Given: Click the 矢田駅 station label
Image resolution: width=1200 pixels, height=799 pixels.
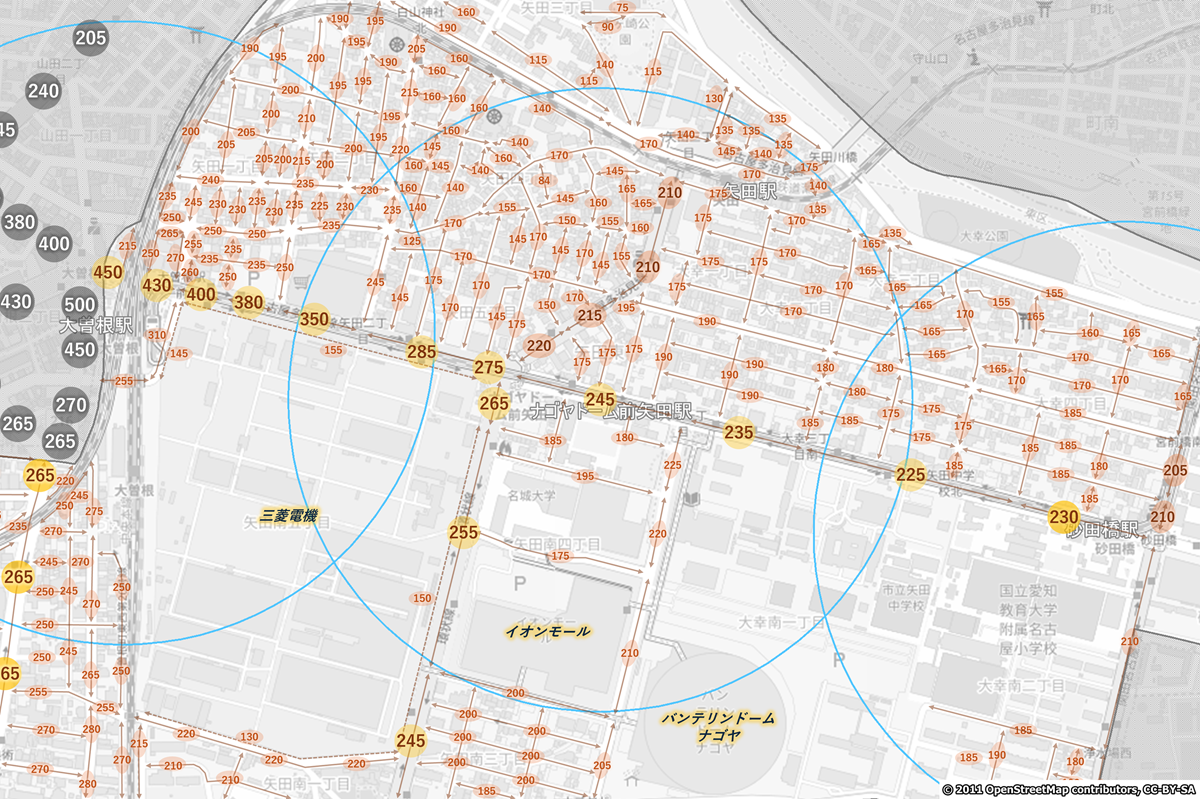Looking at the screenshot, I should click(751, 190).
